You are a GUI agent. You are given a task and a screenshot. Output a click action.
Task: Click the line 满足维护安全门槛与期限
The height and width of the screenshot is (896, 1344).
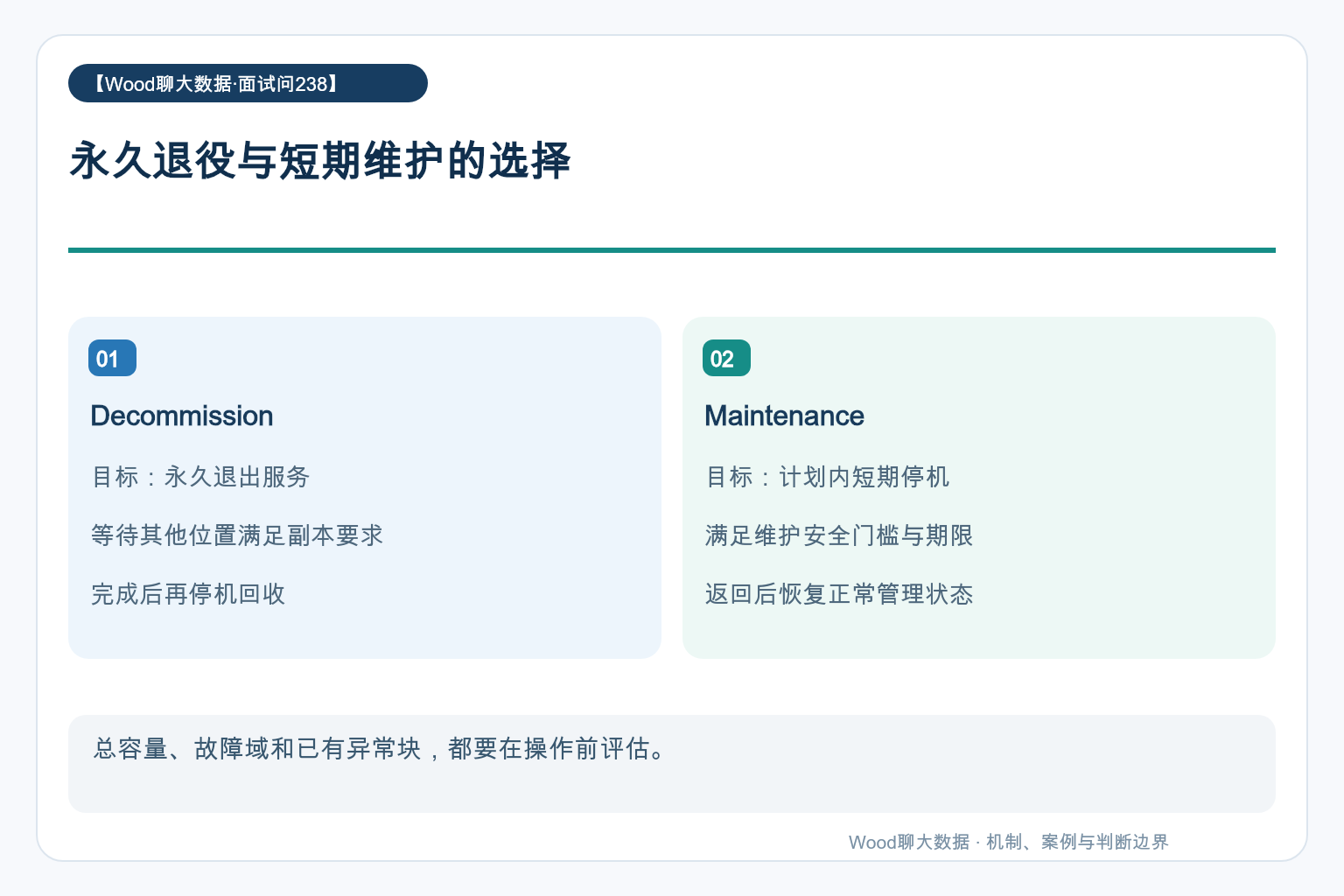click(839, 535)
